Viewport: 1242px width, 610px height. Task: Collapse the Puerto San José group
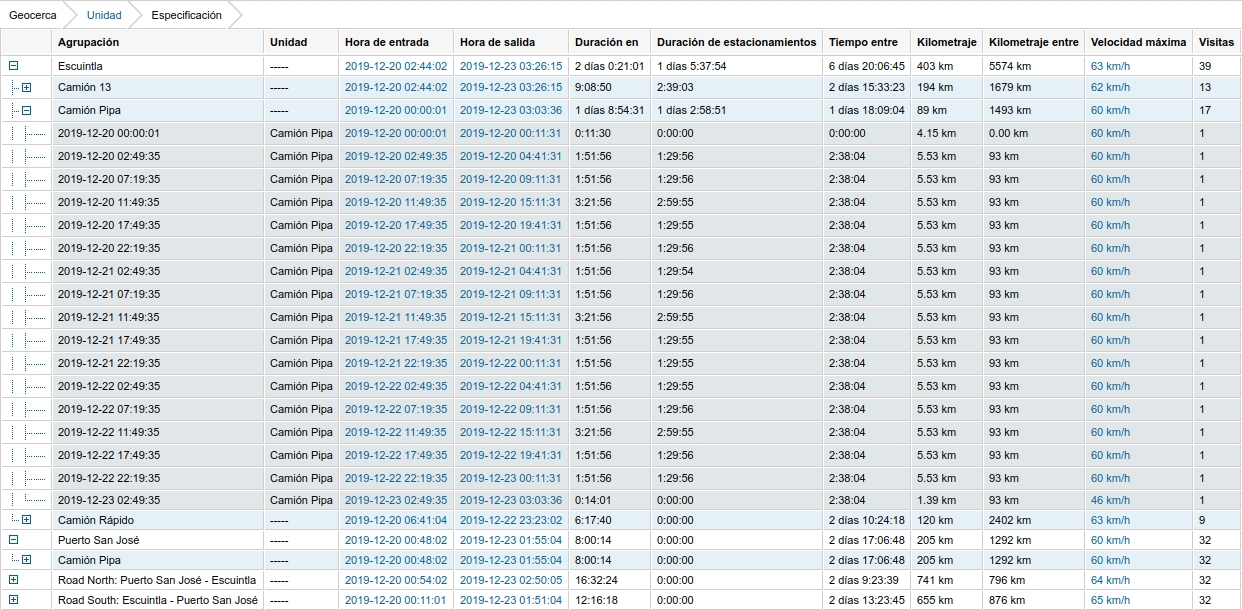(x=11, y=541)
